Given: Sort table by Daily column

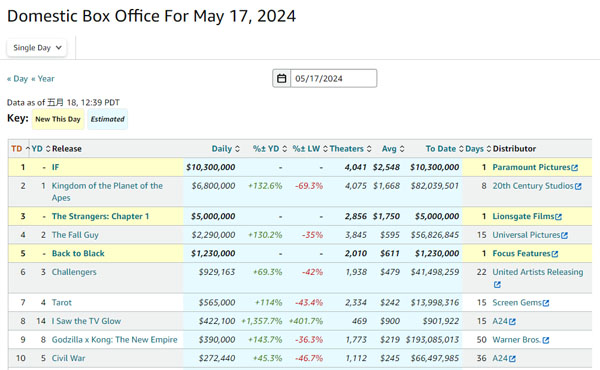Looking at the screenshot, I should (226, 149).
